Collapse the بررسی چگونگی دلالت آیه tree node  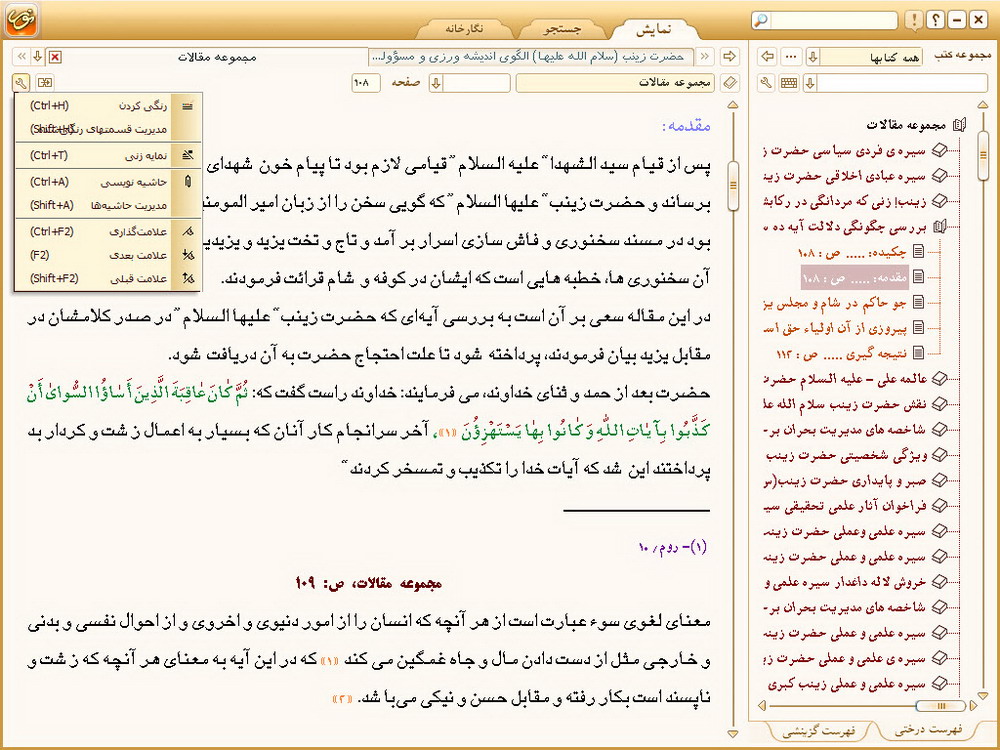coord(939,227)
